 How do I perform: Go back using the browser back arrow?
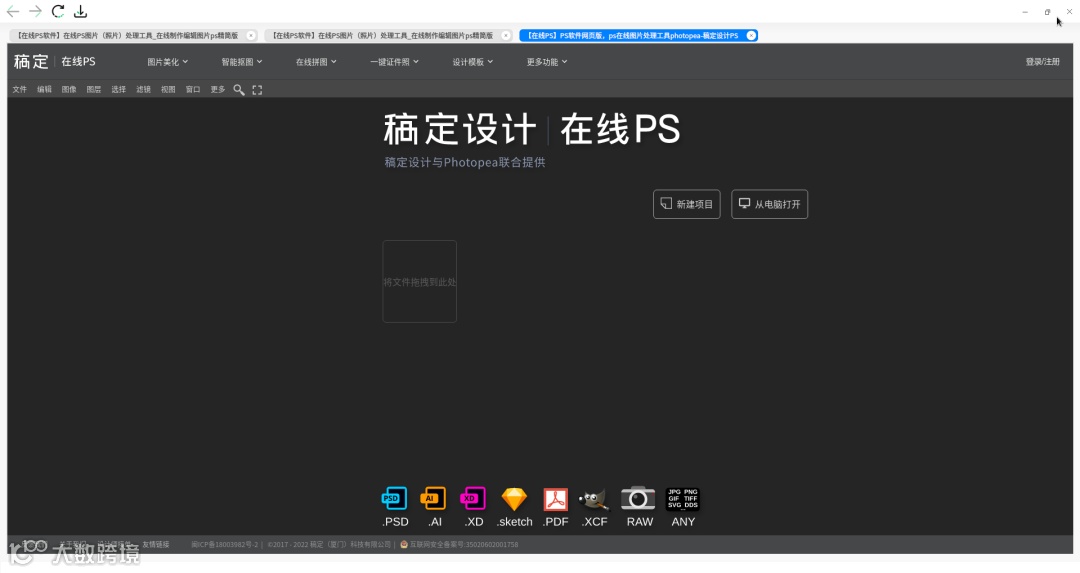pos(13,12)
